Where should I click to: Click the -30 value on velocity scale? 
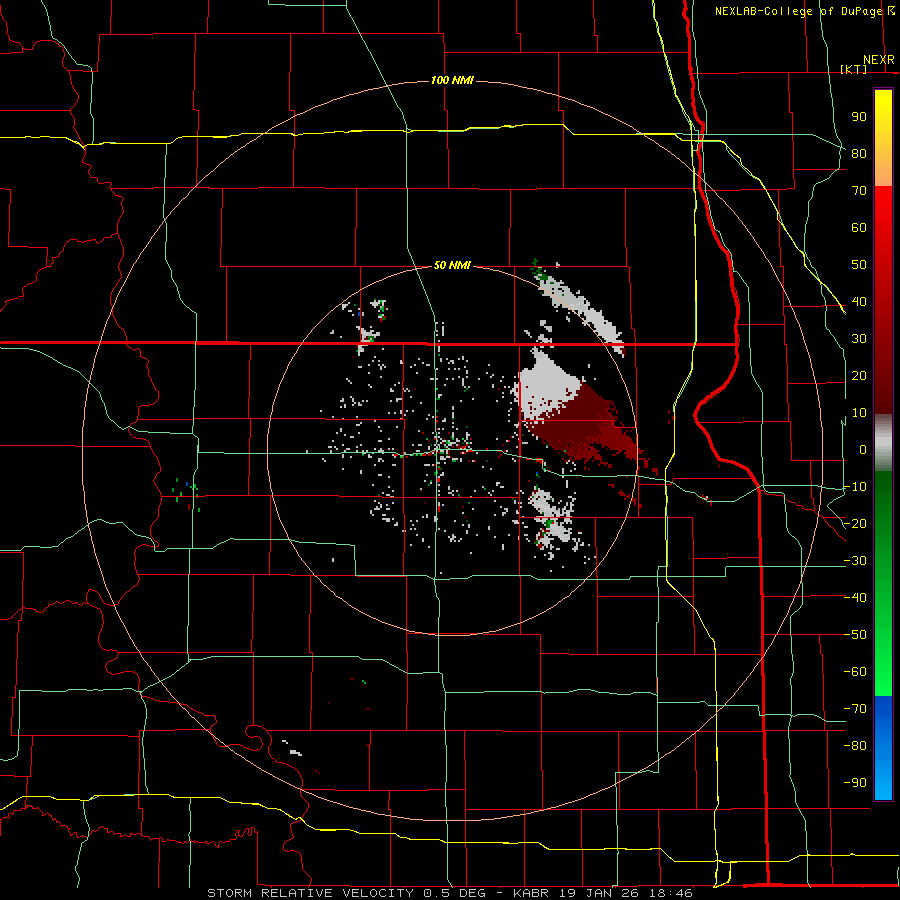click(855, 561)
